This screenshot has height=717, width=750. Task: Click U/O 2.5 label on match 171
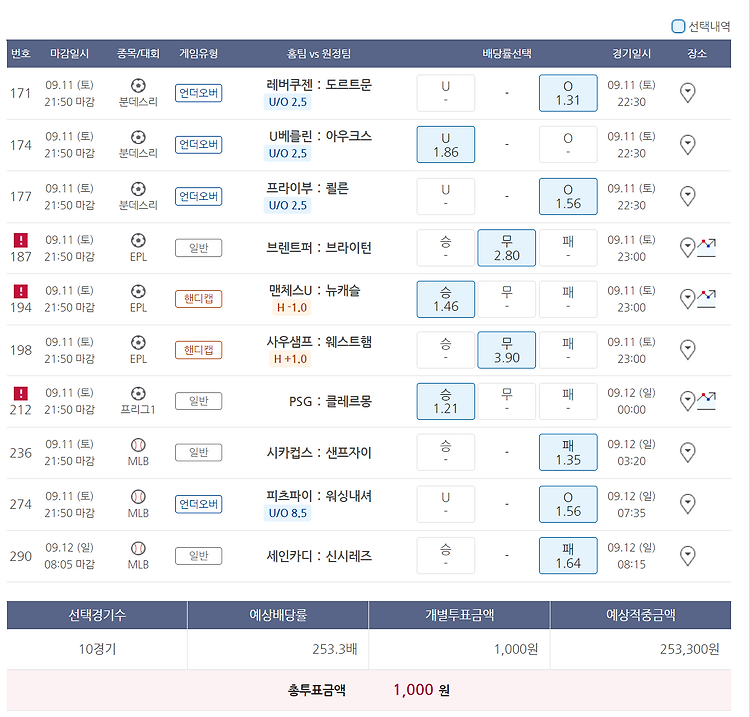pyautogui.click(x=287, y=102)
